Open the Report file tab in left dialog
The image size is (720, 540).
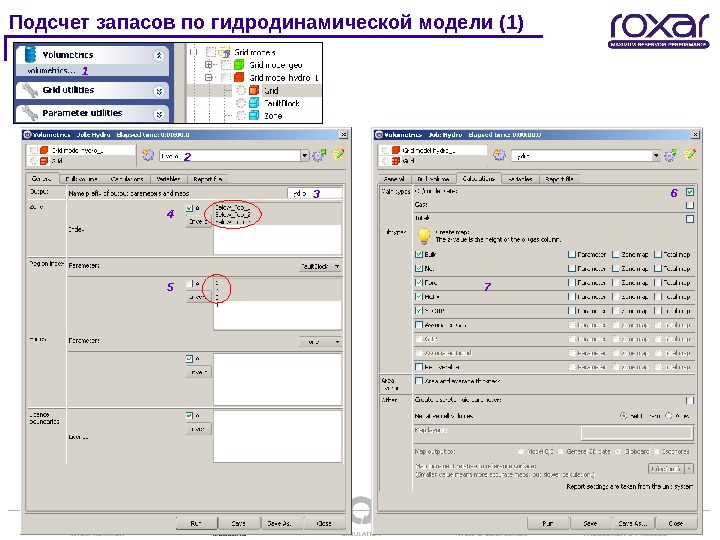tap(207, 179)
